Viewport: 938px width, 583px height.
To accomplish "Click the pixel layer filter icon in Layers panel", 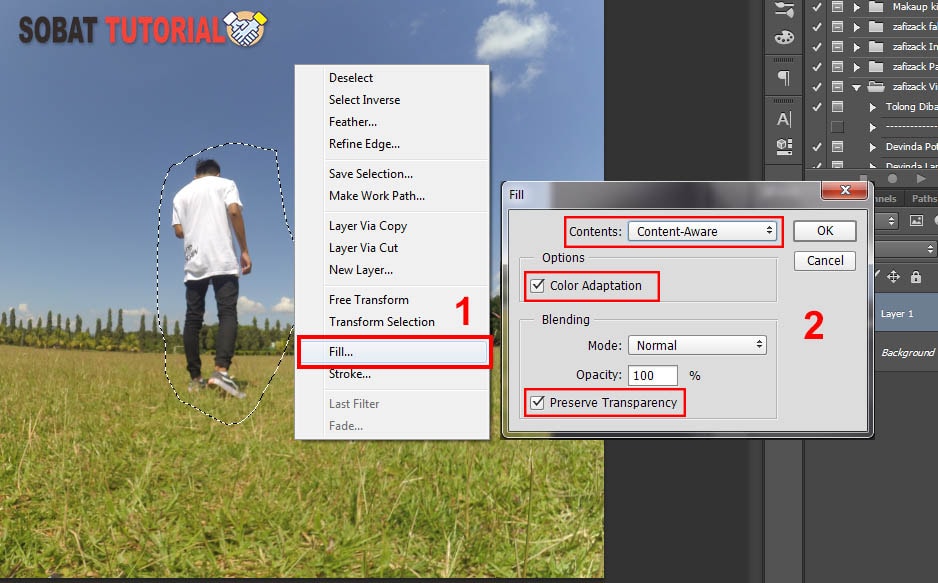I will (x=916, y=221).
